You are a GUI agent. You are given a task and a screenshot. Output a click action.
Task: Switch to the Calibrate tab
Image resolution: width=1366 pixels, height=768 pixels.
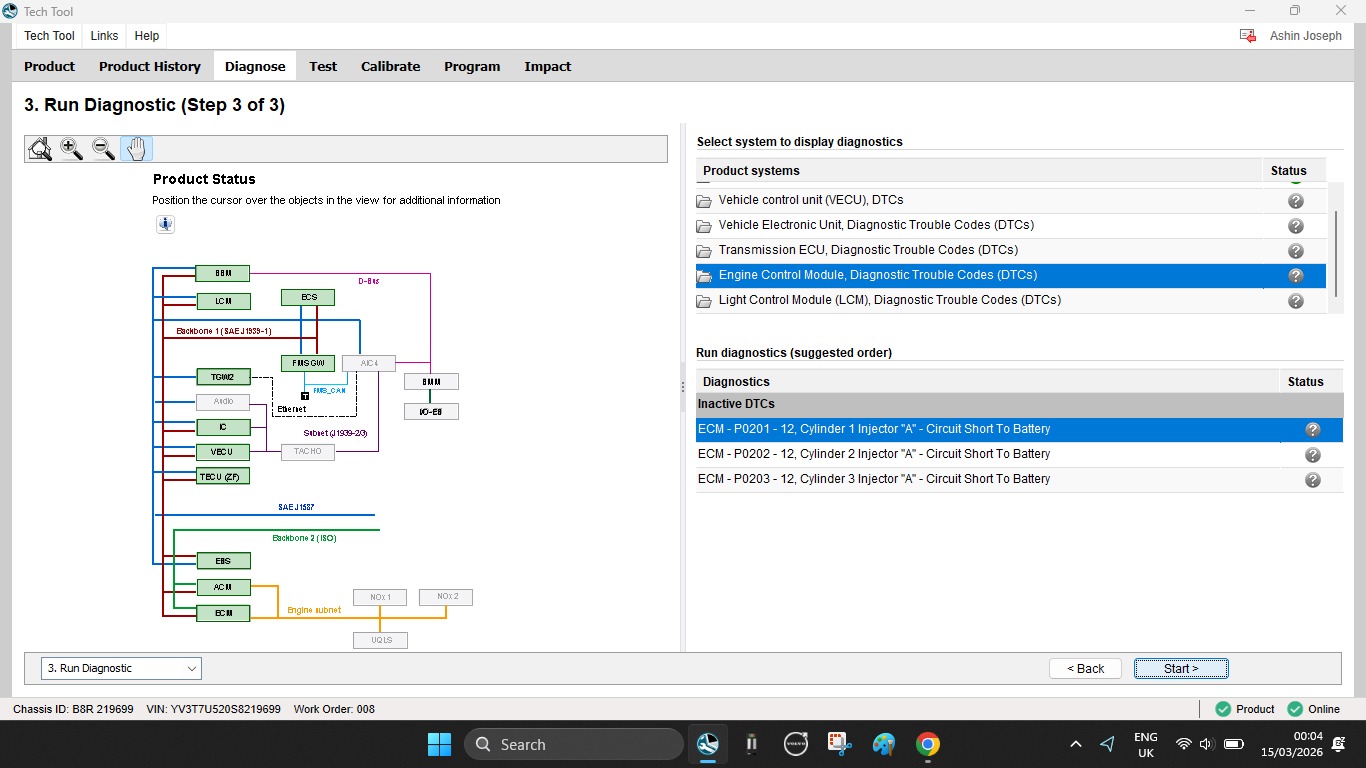coord(391,67)
